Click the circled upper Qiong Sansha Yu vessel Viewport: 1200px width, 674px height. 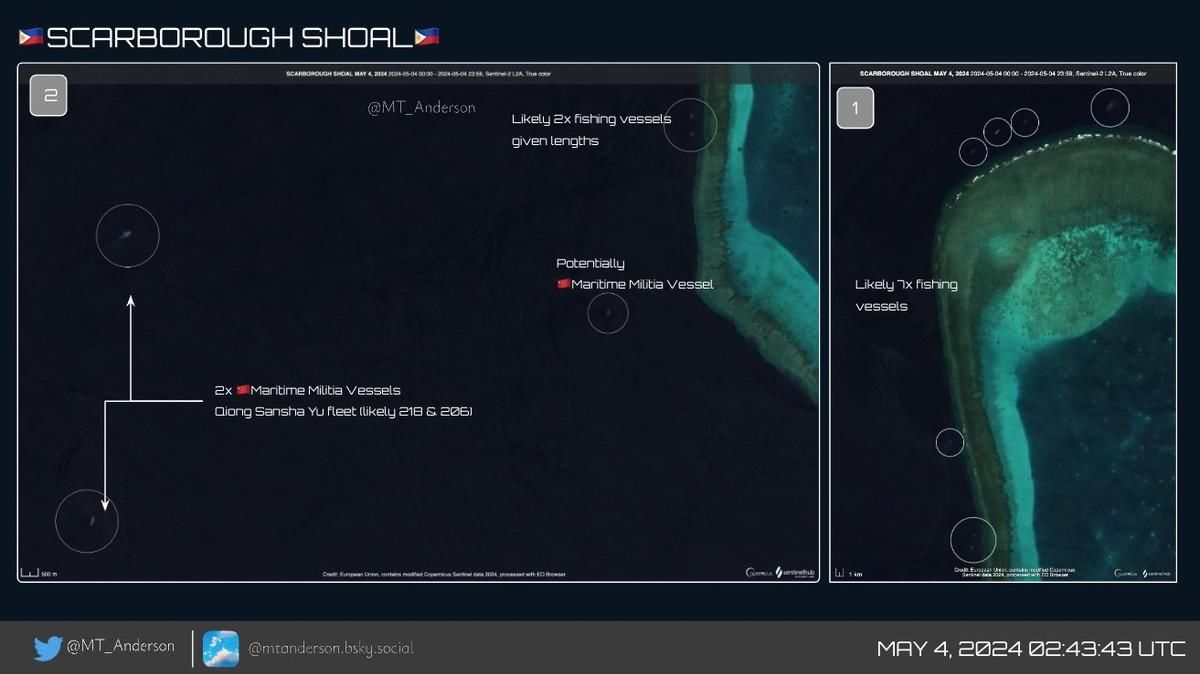(127, 235)
